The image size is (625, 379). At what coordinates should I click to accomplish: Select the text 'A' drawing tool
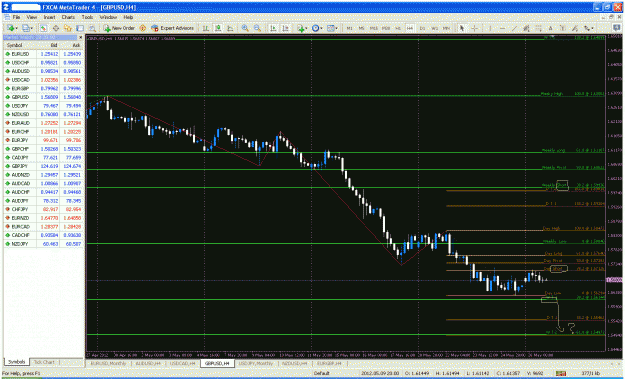click(x=550, y=28)
